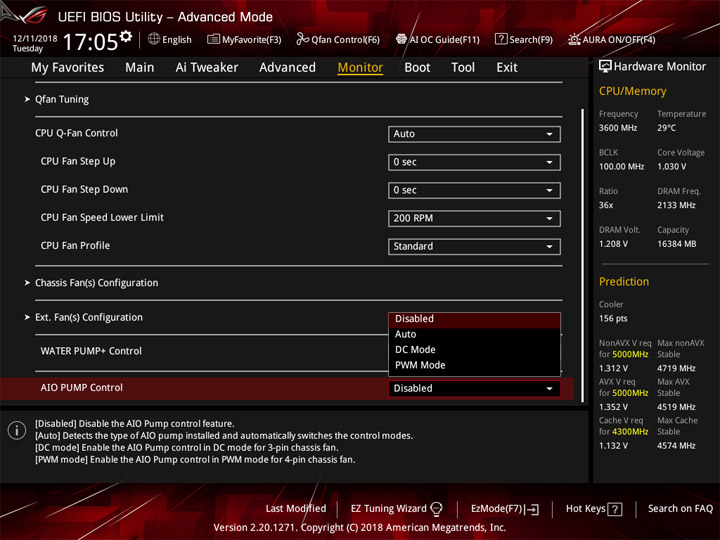Click the 4719 MHz Max nonAVX value
The width and height of the screenshot is (720, 540).
tap(676, 368)
